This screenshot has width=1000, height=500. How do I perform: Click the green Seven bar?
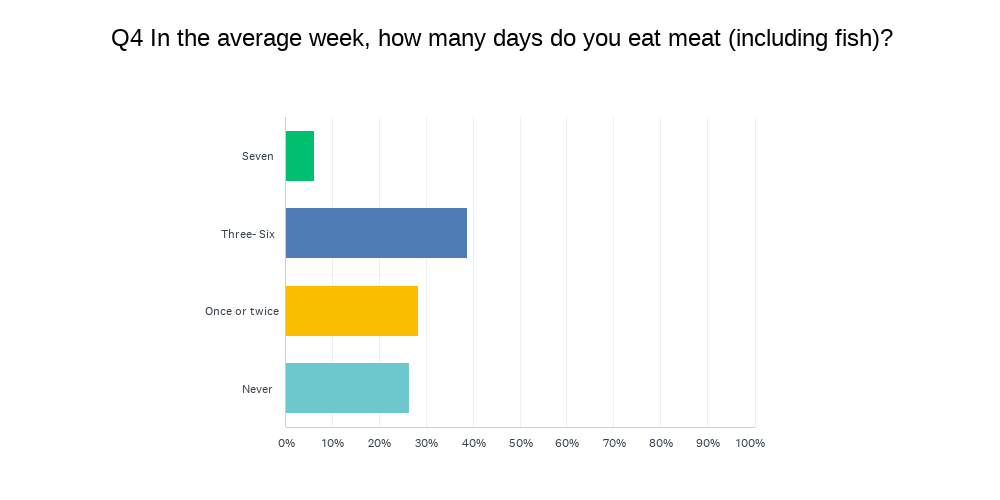click(300, 156)
